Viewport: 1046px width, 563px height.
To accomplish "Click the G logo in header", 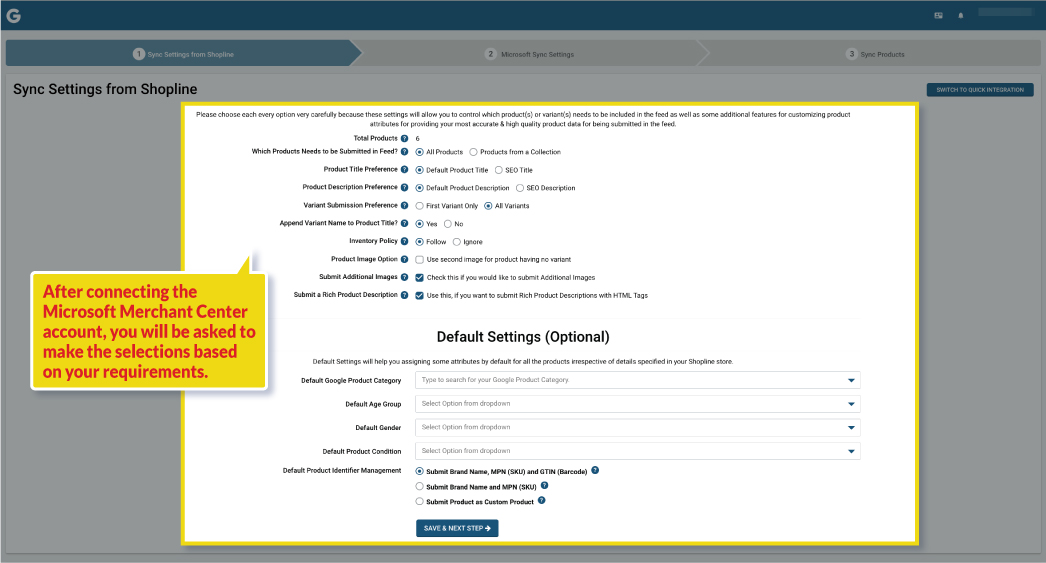I will [x=13, y=15].
